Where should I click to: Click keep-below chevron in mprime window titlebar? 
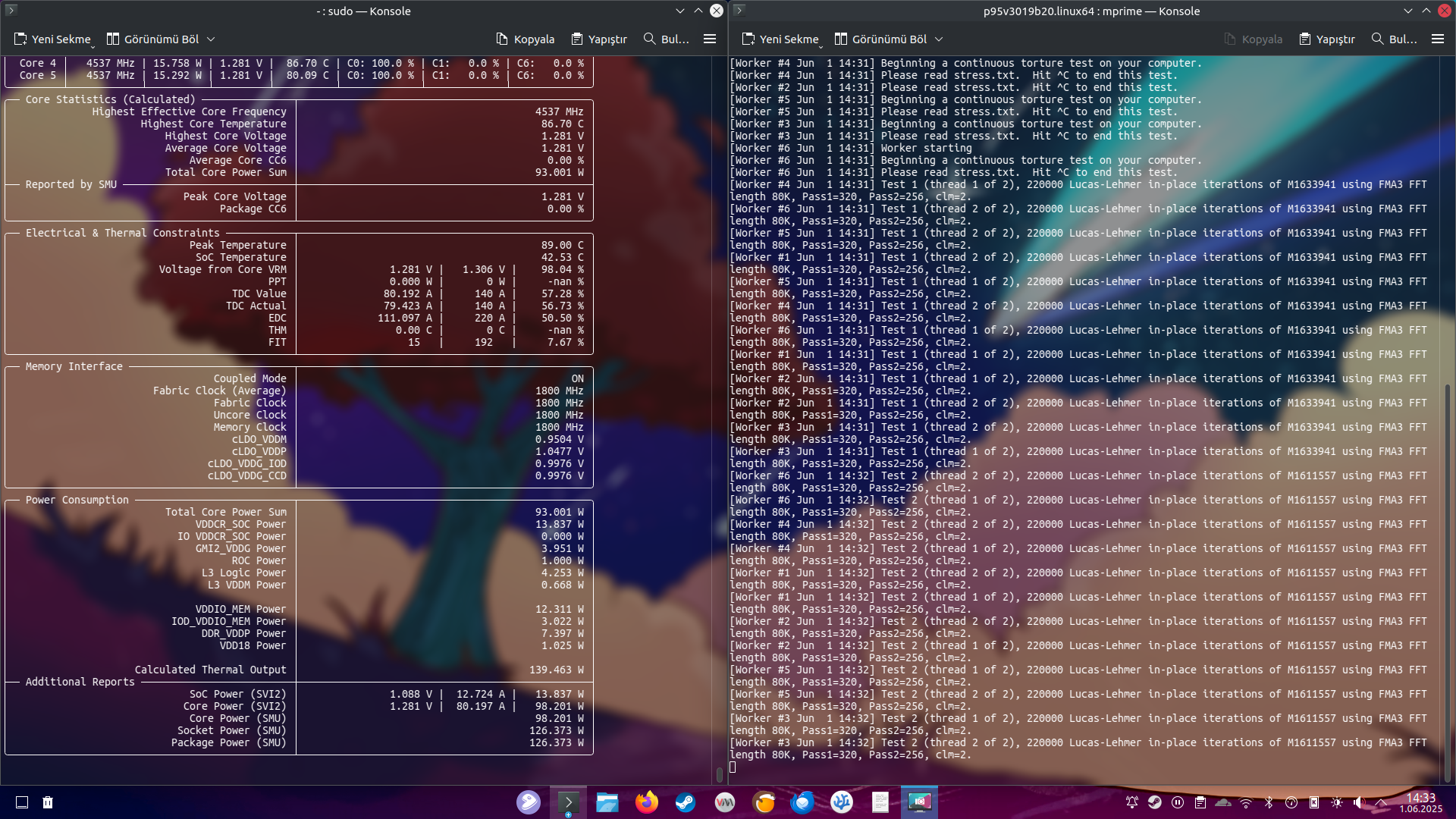(1408, 11)
